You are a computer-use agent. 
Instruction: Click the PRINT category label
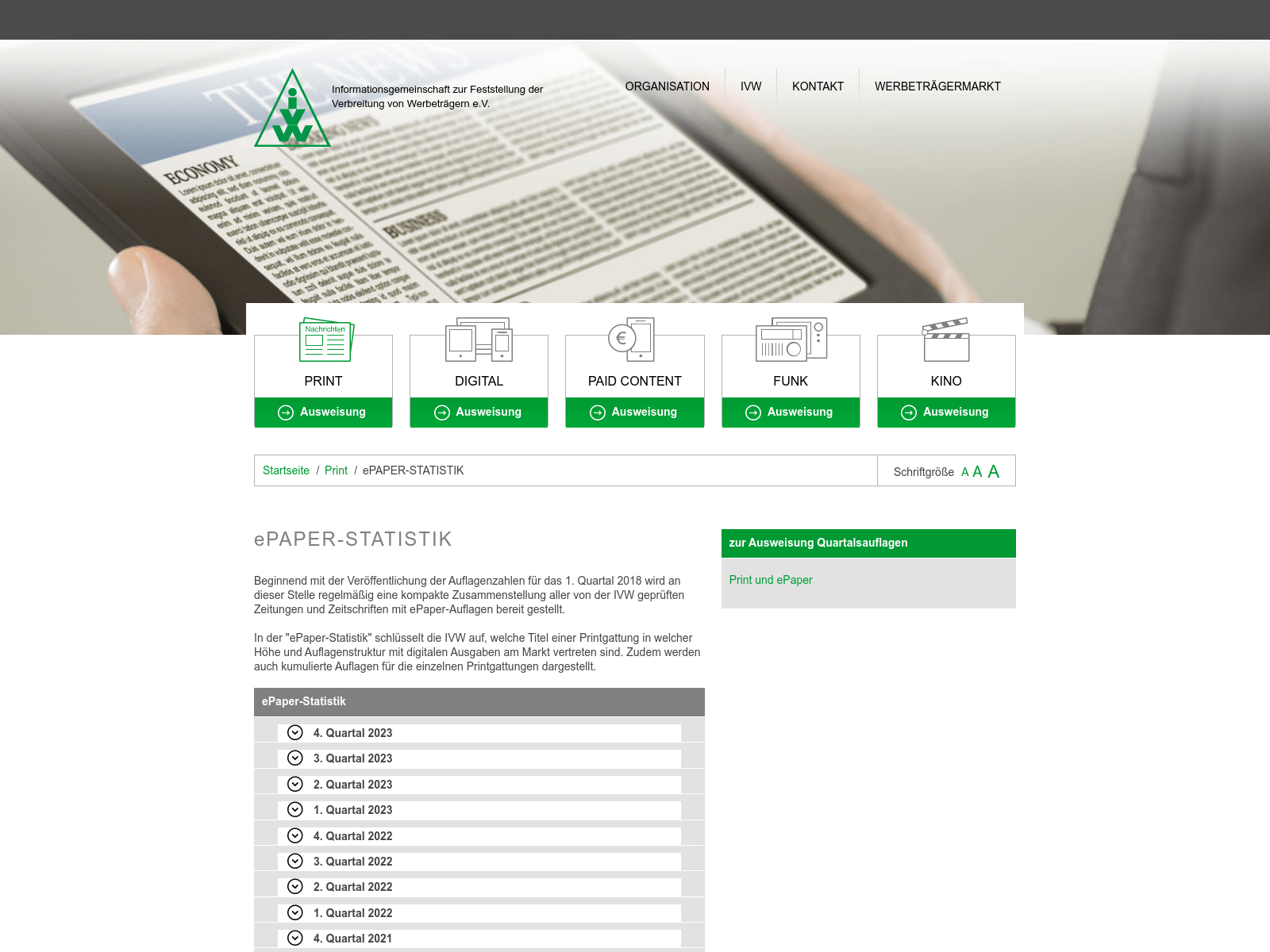pyautogui.click(x=323, y=381)
